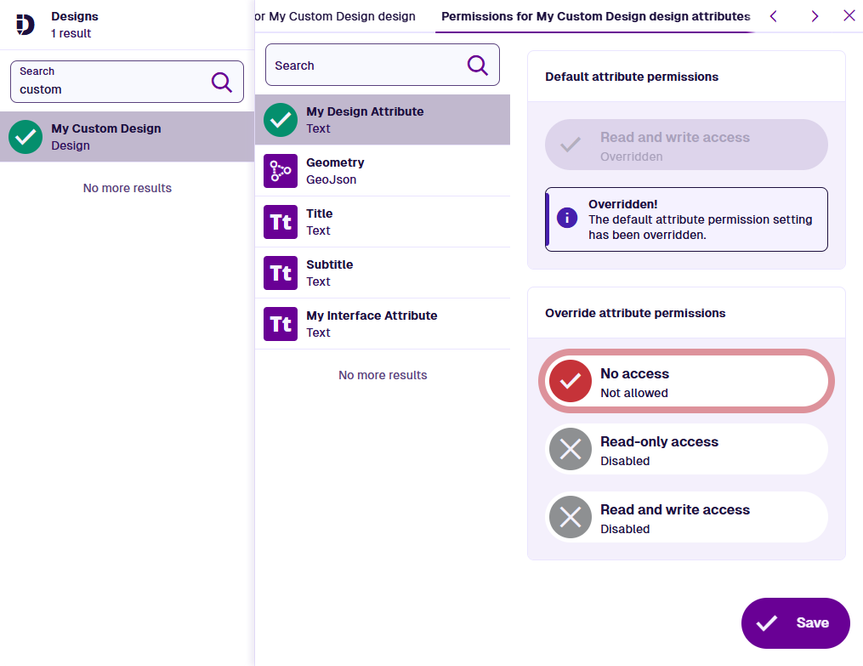Go to next tab with right chevron

(815, 16)
